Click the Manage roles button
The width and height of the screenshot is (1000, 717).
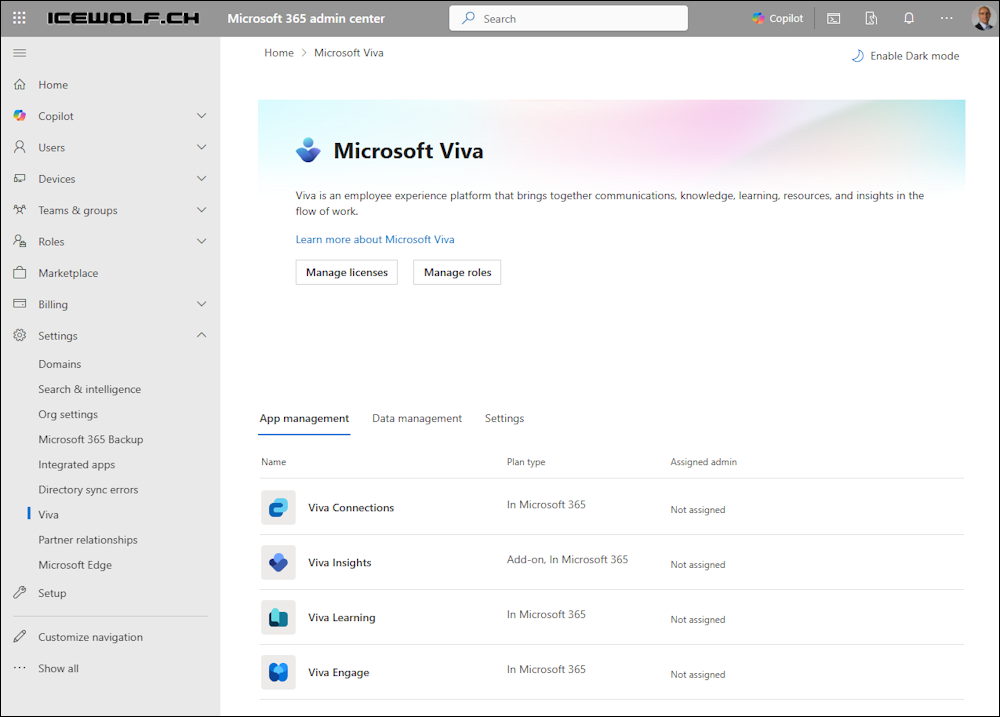click(457, 272)
